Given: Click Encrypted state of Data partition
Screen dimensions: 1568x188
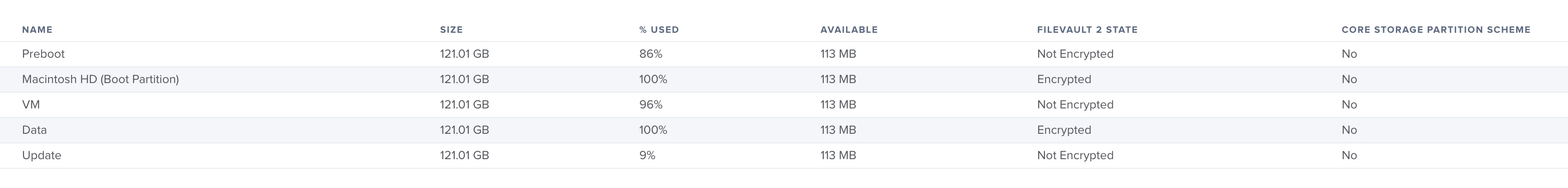Looking at the screenshot, I should click(x=1064, y=130).
